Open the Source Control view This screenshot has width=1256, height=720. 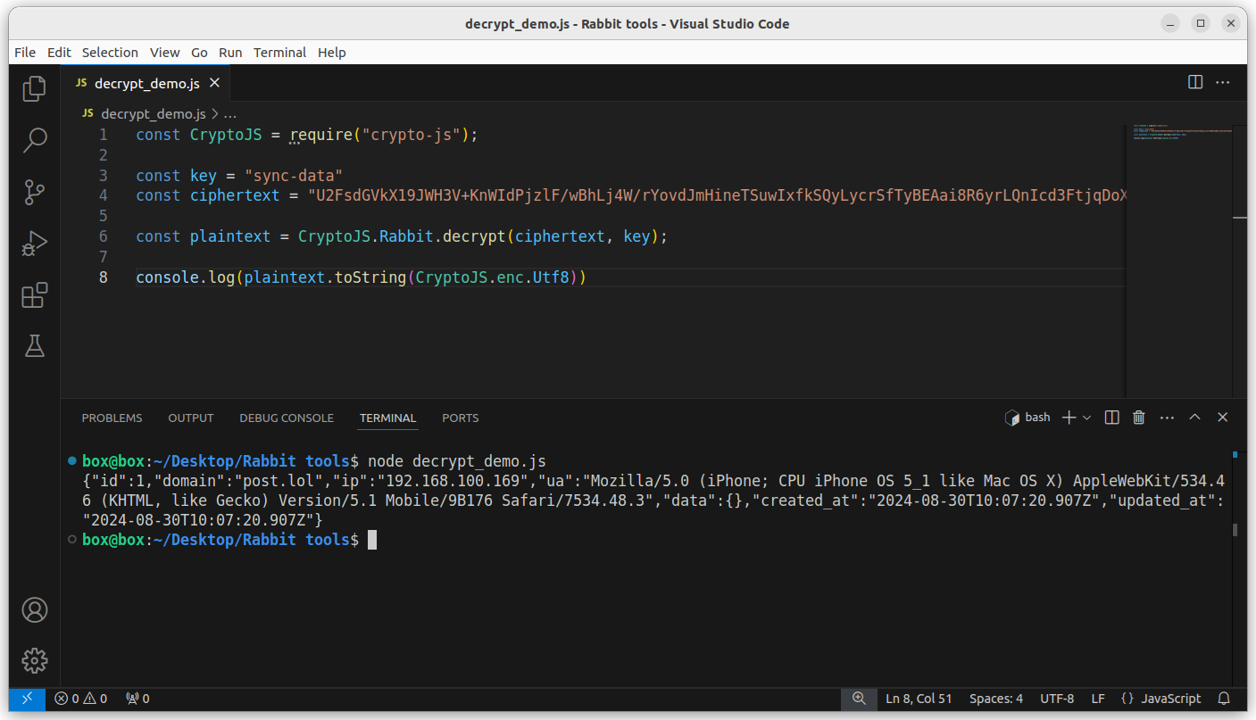(35, 192)
